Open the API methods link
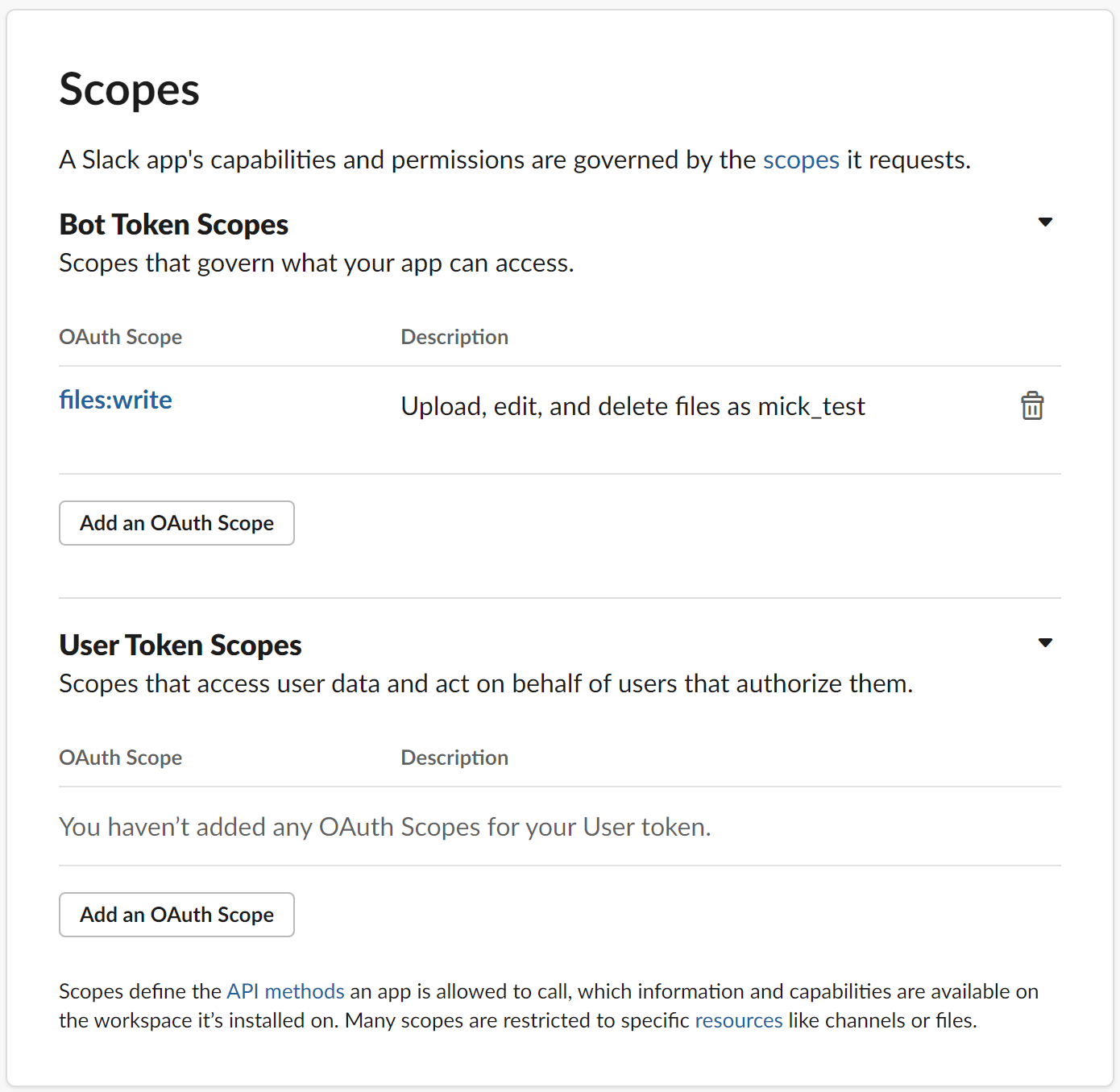 (285, 991)
